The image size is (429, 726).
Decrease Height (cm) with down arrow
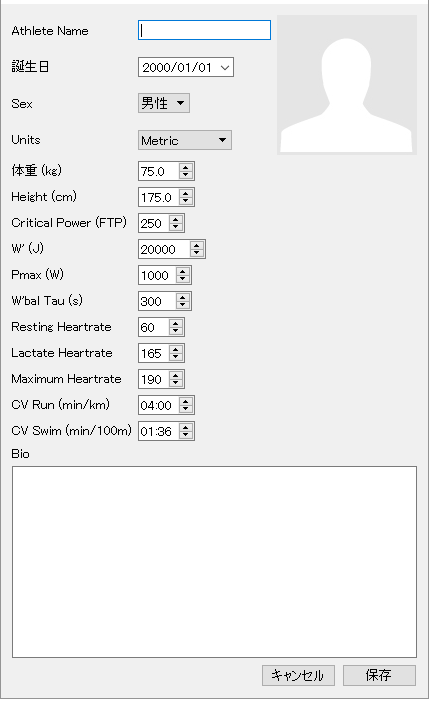click(186, 201)
